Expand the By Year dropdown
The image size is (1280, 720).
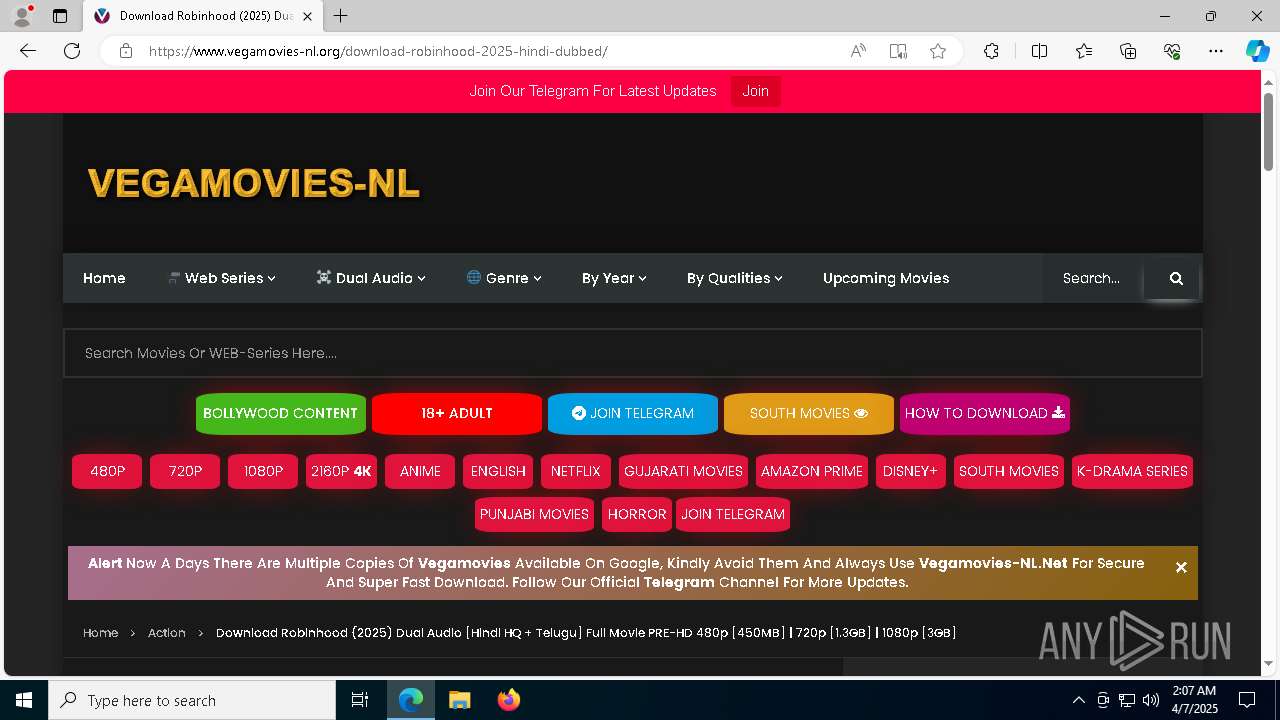click(614, 278)
